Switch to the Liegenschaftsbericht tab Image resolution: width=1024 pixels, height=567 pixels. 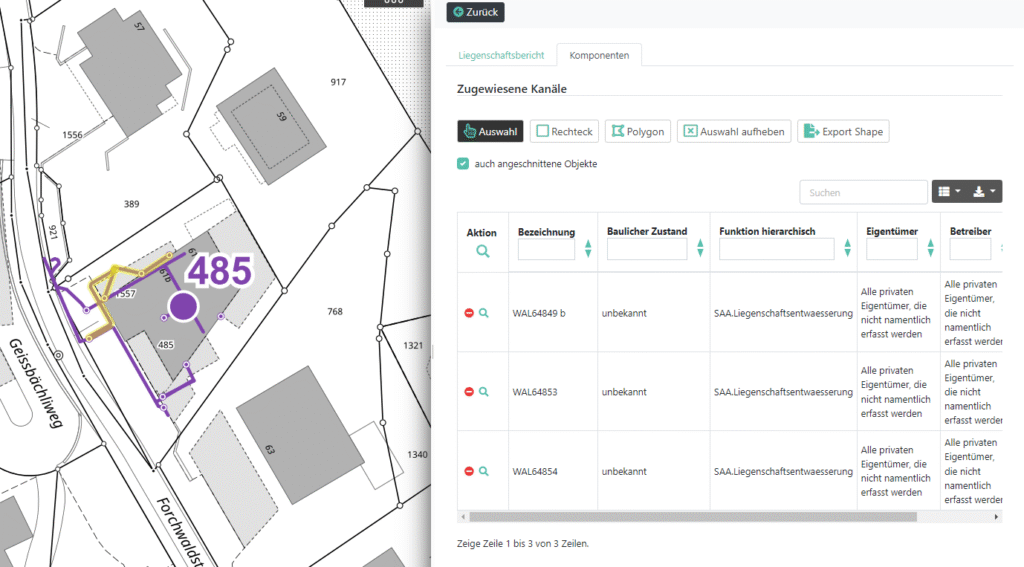coord(501,56)
